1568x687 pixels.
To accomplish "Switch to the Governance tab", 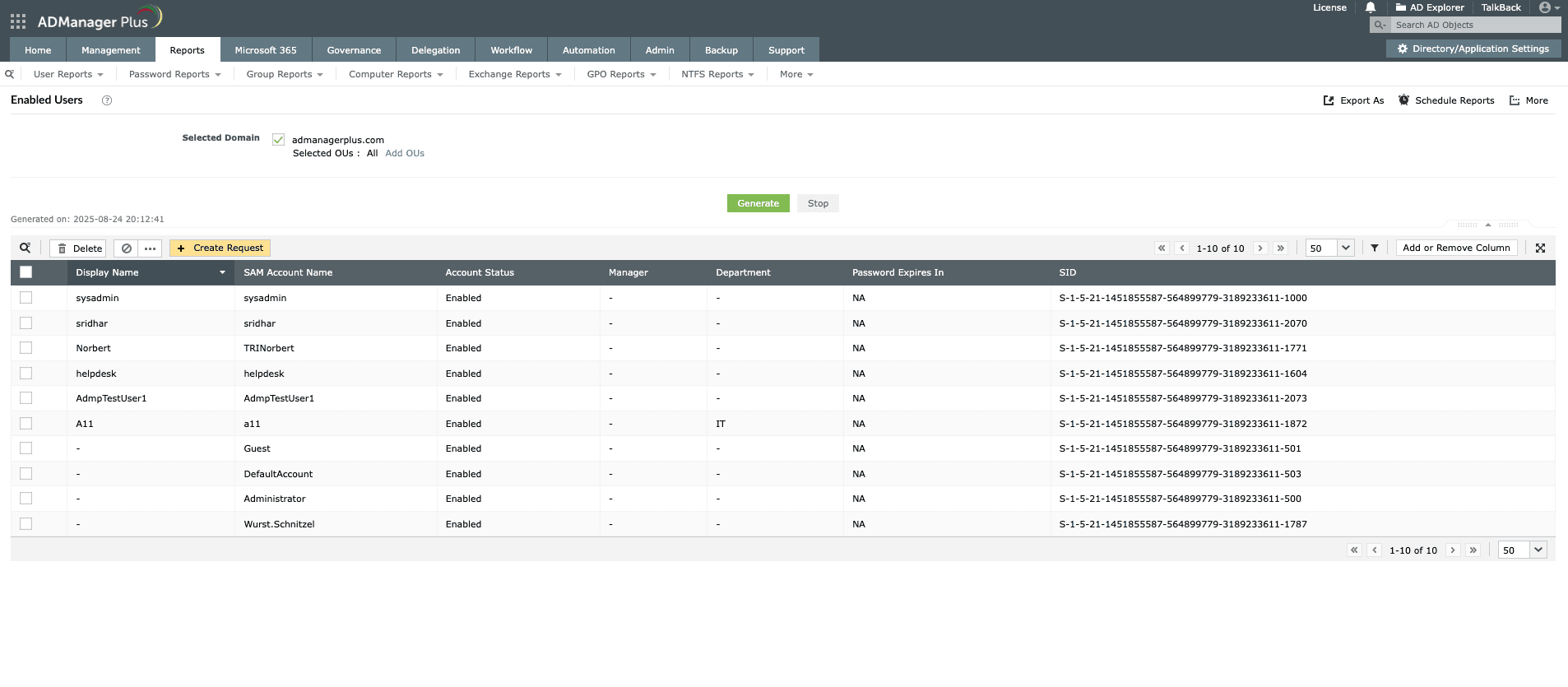I will point(354,49).
